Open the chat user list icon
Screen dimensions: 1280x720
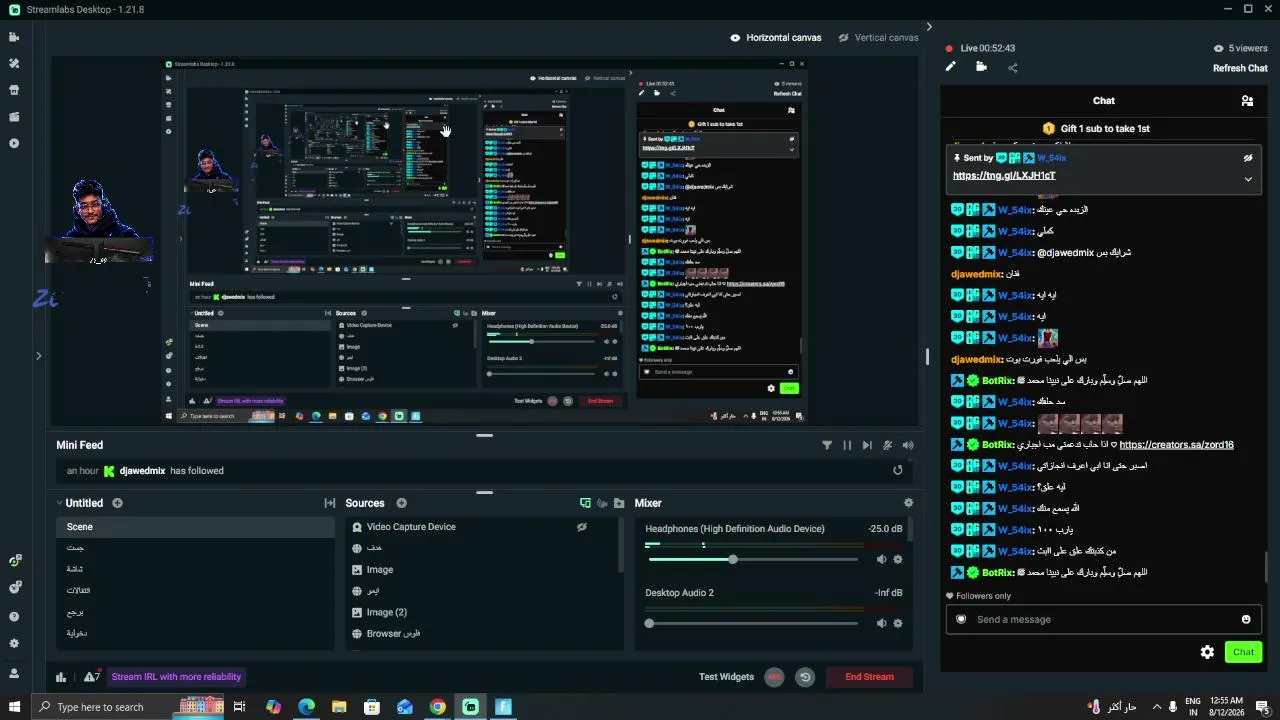tap(1247, 101)
